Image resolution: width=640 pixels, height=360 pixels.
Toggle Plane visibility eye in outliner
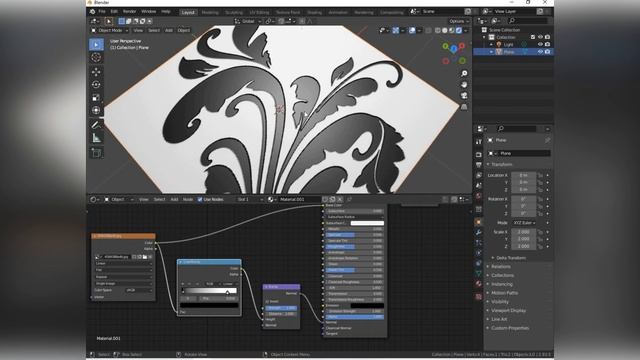[x=540, y=52]
